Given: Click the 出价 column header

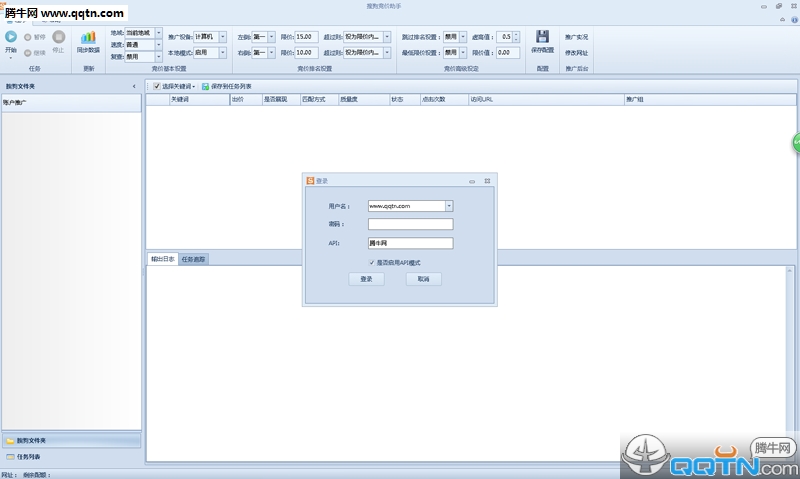Looking at the screenshot, I should point(246,99).
